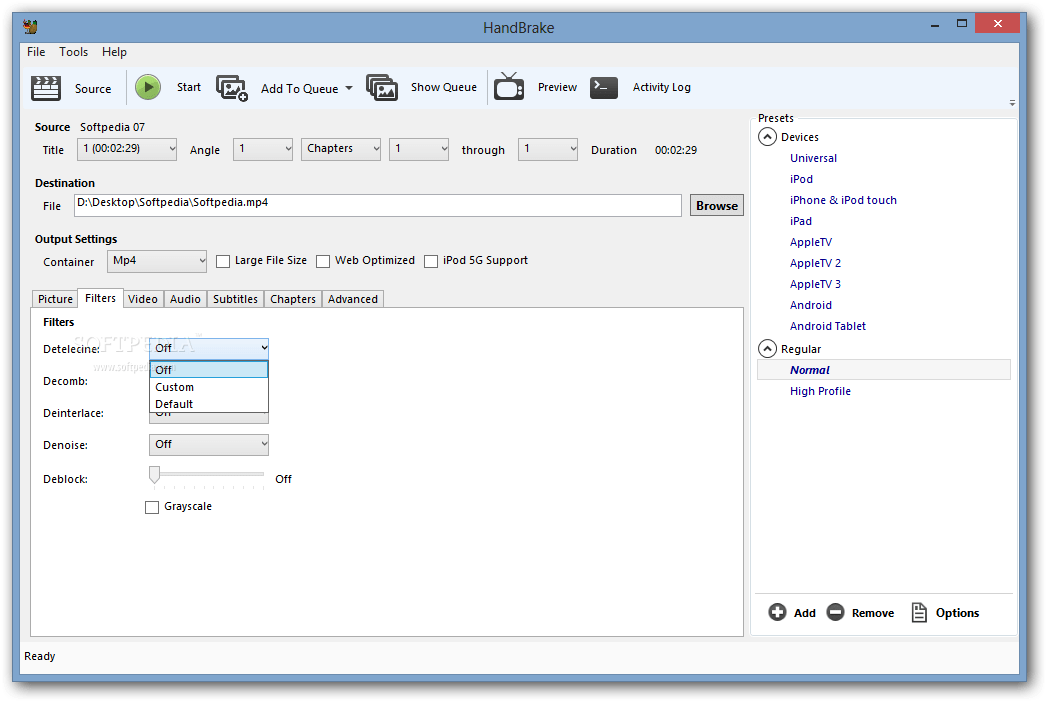Click the Add To Queue icon
This screenshot has height=702, width=1047.
232,88
